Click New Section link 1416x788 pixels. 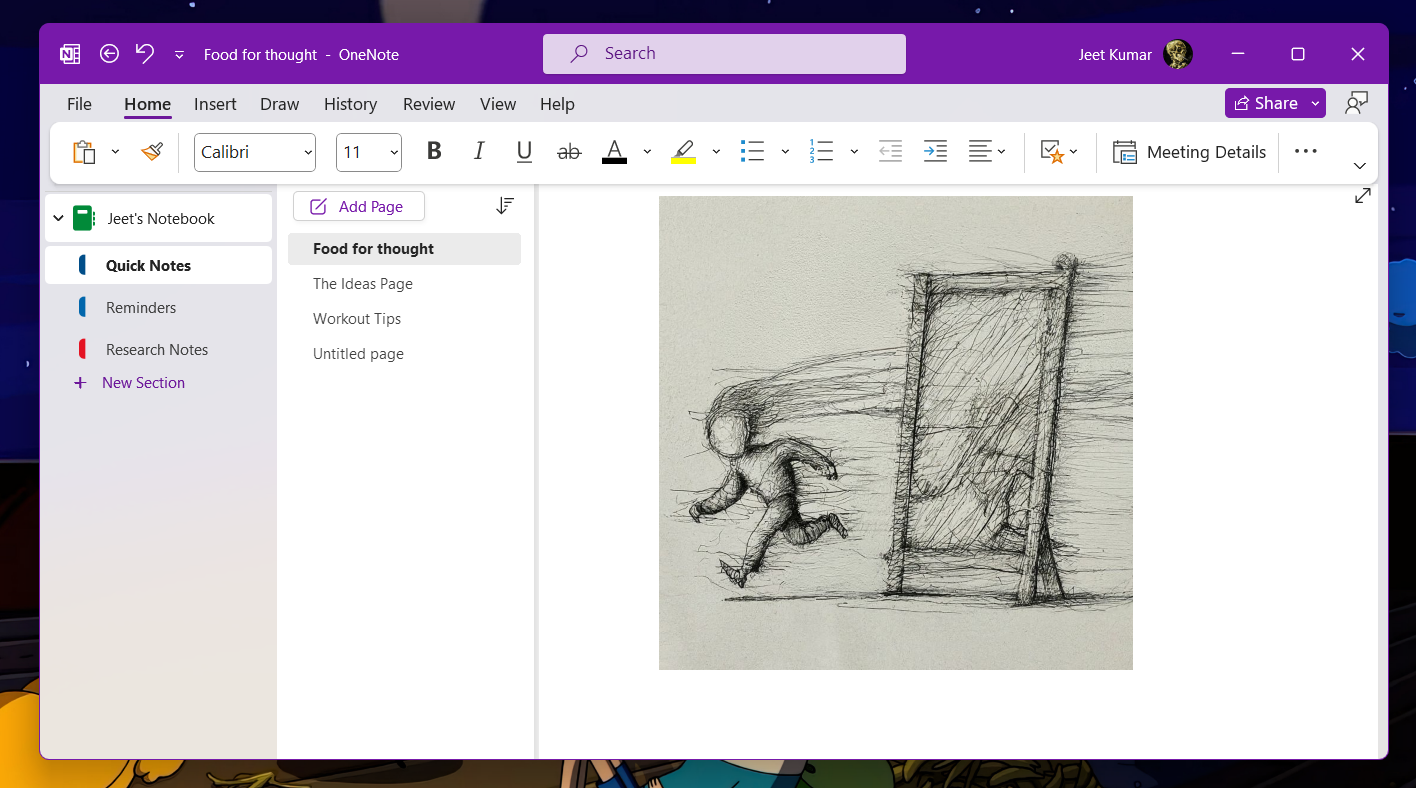pyautogui.click(x=129, y=383)
